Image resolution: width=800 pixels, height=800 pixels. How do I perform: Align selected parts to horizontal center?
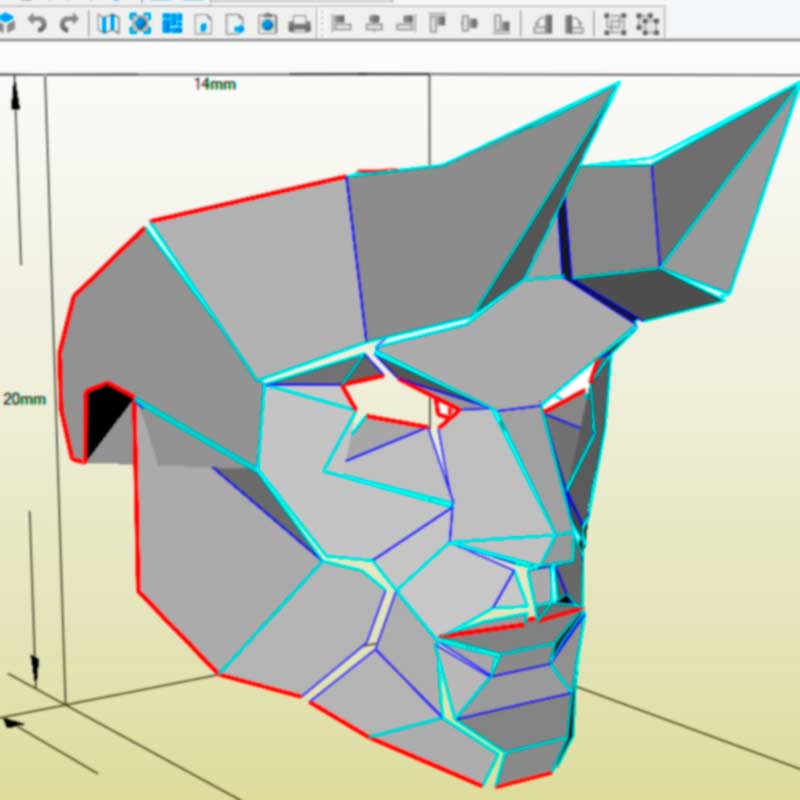tap(374, 23)
